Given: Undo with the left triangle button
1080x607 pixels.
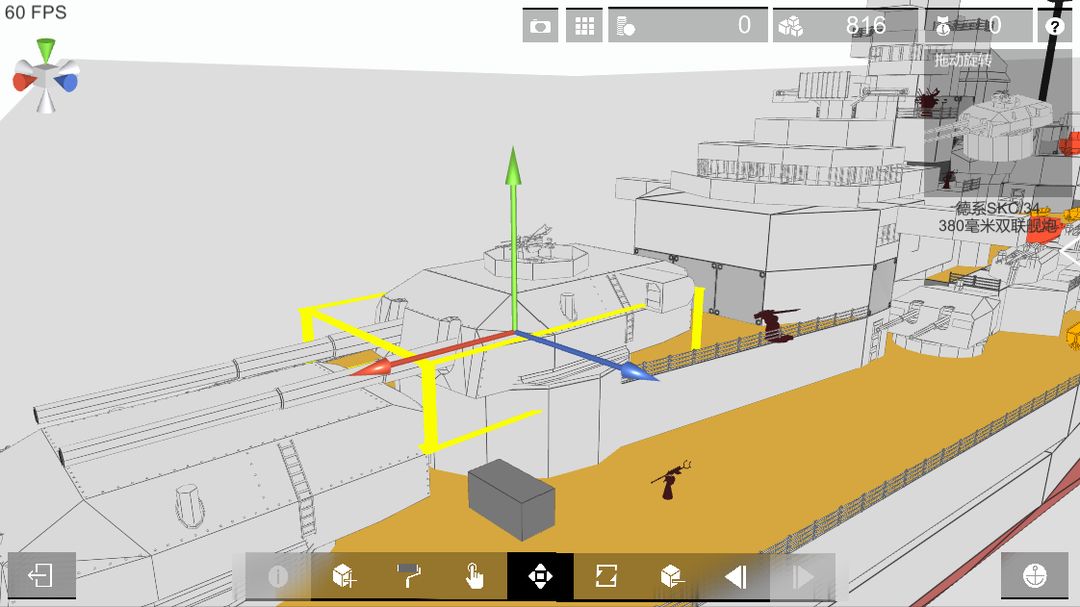Looking at the screenshot, I should (736, 576).
